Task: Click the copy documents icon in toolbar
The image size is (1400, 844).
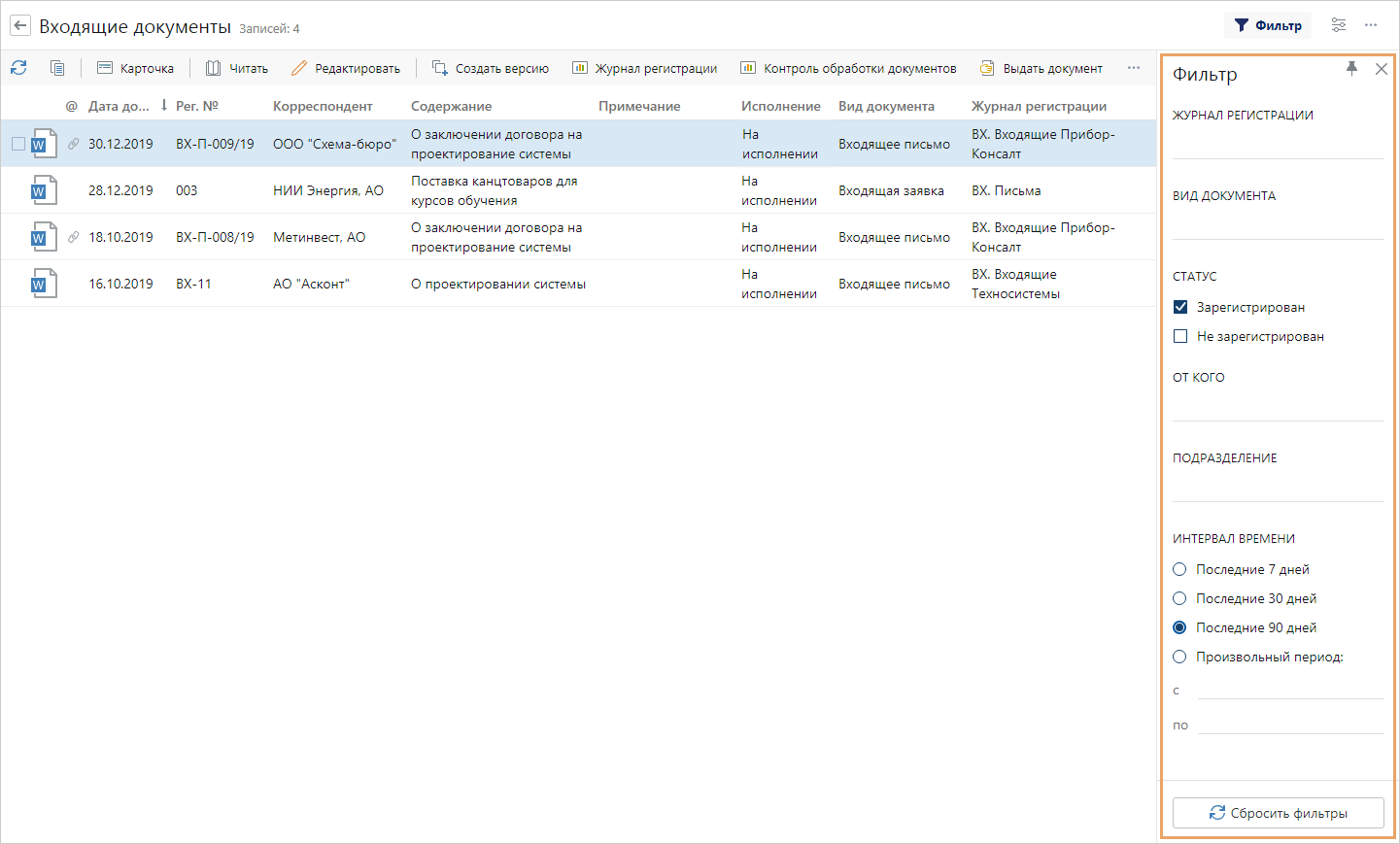Action: [57, 68]
